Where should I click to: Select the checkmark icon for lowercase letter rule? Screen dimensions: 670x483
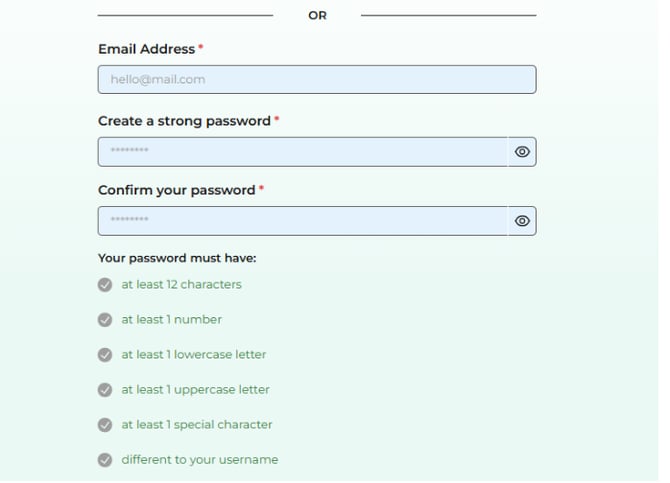(105, 355)
